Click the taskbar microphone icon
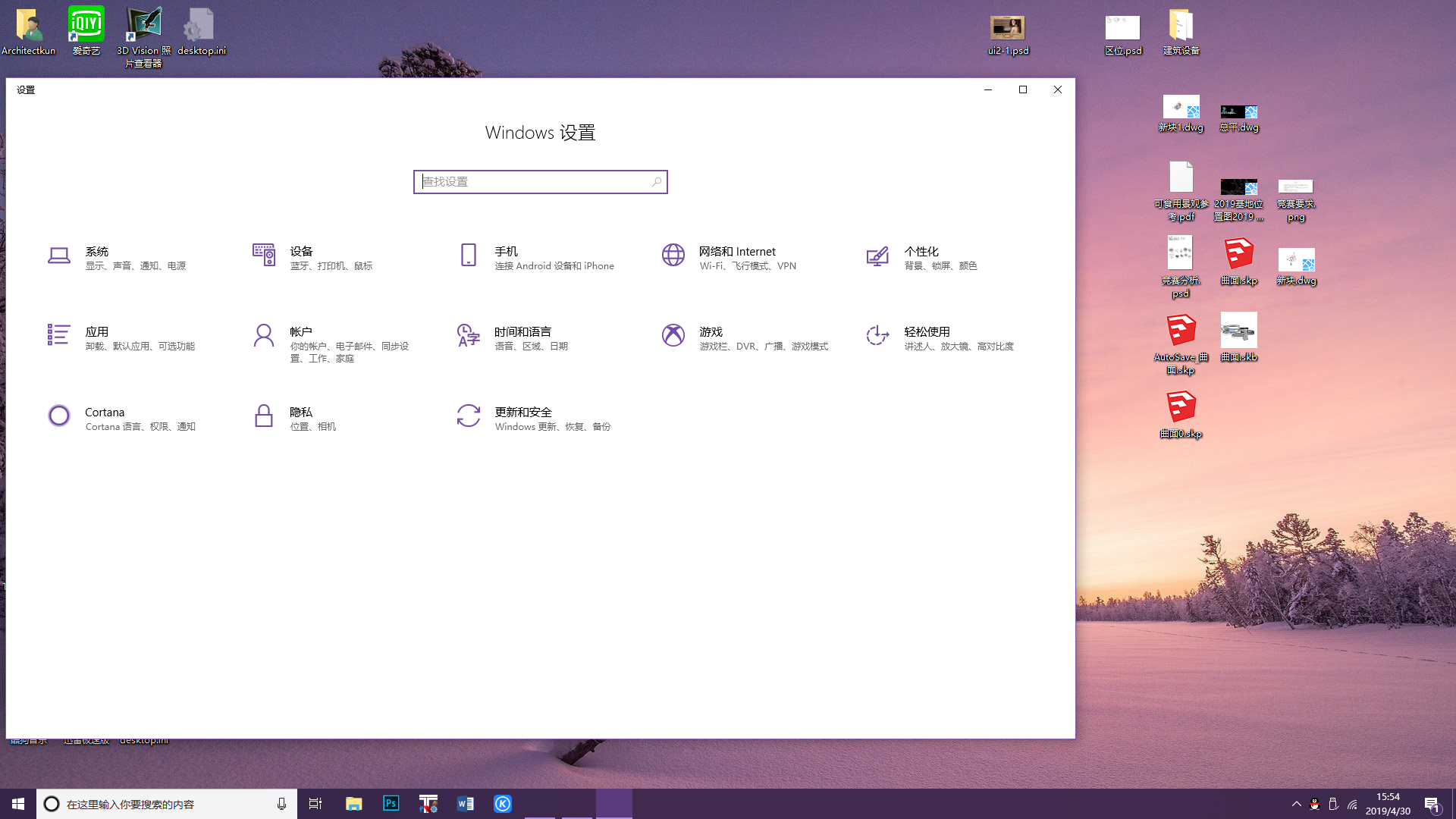 coord(281,804)
